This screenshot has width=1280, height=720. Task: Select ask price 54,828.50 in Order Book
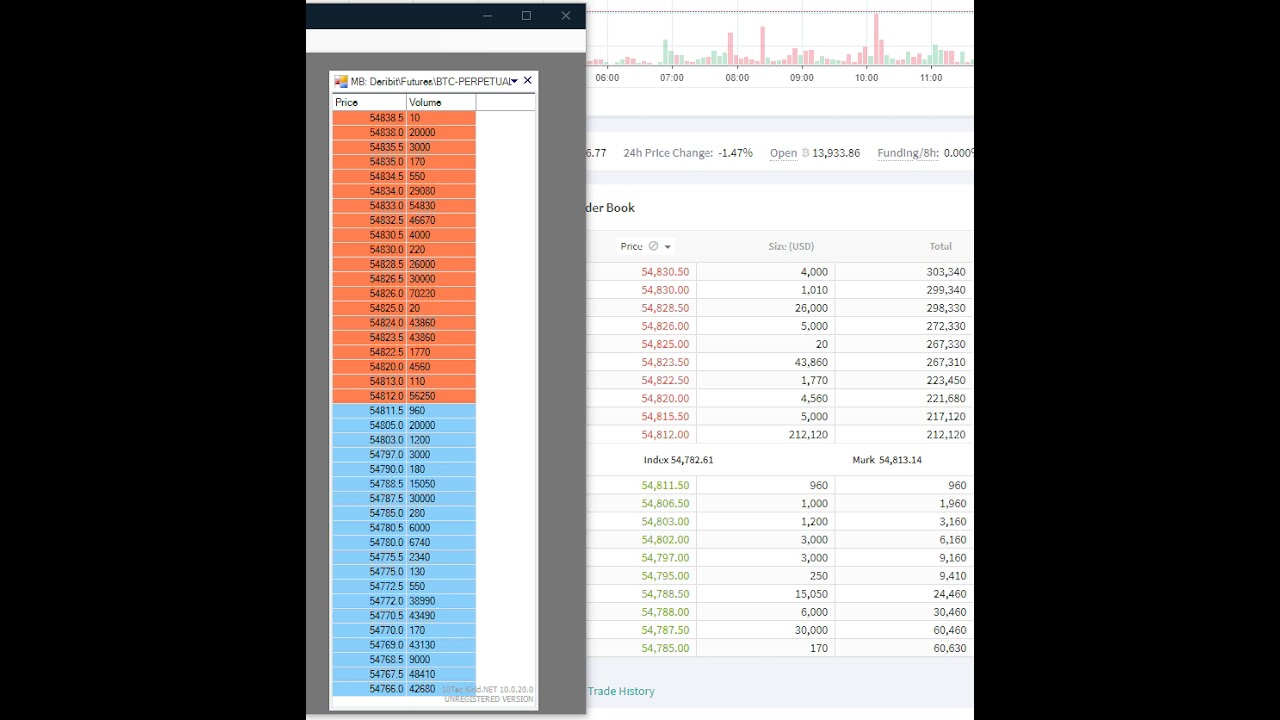click(665, 308)
